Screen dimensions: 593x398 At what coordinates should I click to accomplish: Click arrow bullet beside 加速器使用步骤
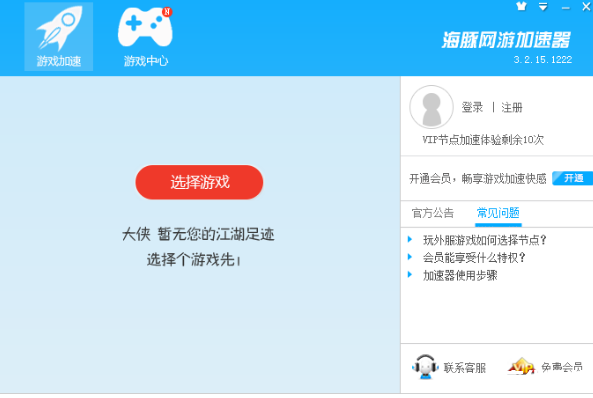tap(410, 275)
